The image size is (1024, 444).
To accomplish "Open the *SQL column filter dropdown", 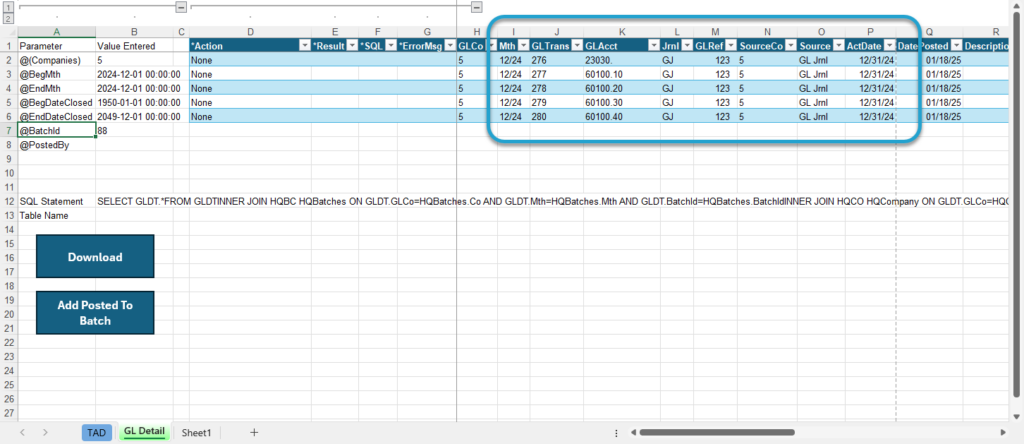I will click(x=391, y=46).
